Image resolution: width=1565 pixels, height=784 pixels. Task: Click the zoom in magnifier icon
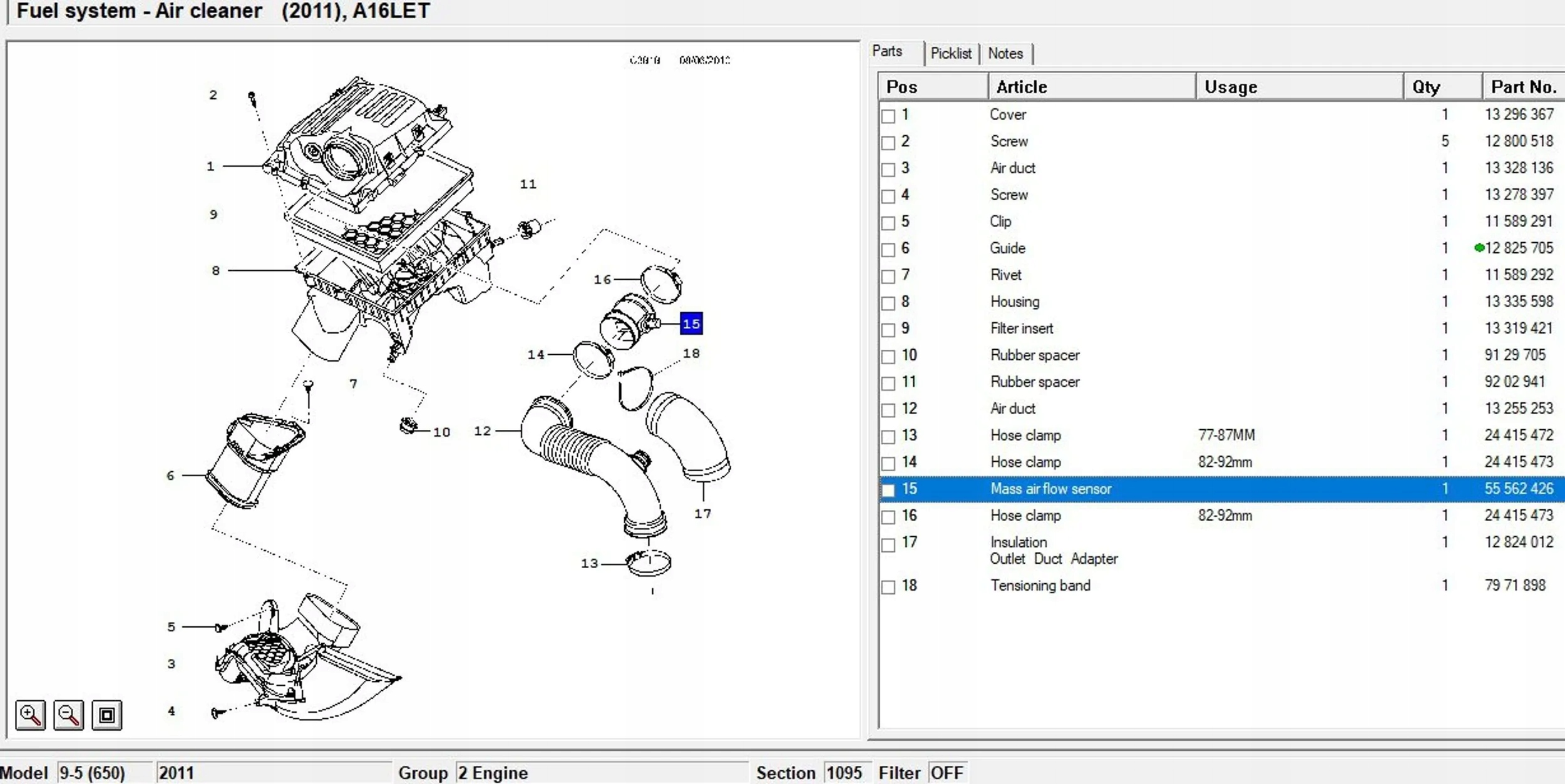(30, 715)
